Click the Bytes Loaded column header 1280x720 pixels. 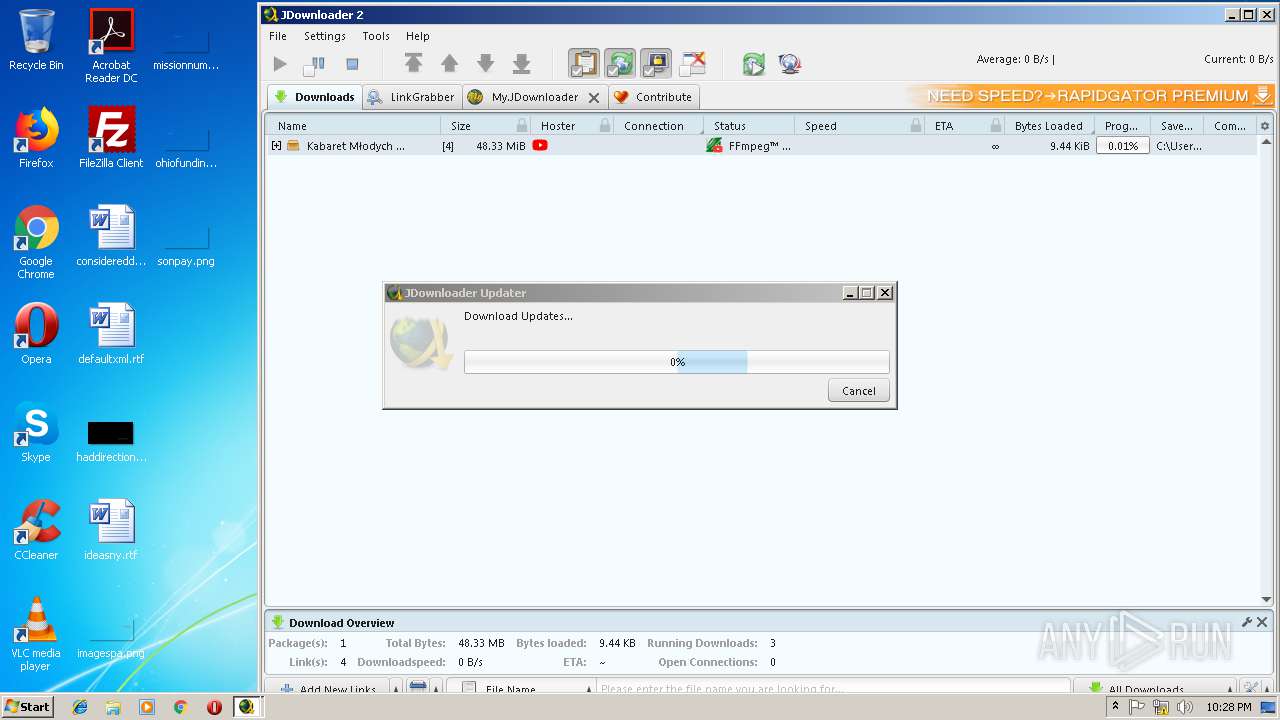pyautogui.click(x=1049, y=126)
